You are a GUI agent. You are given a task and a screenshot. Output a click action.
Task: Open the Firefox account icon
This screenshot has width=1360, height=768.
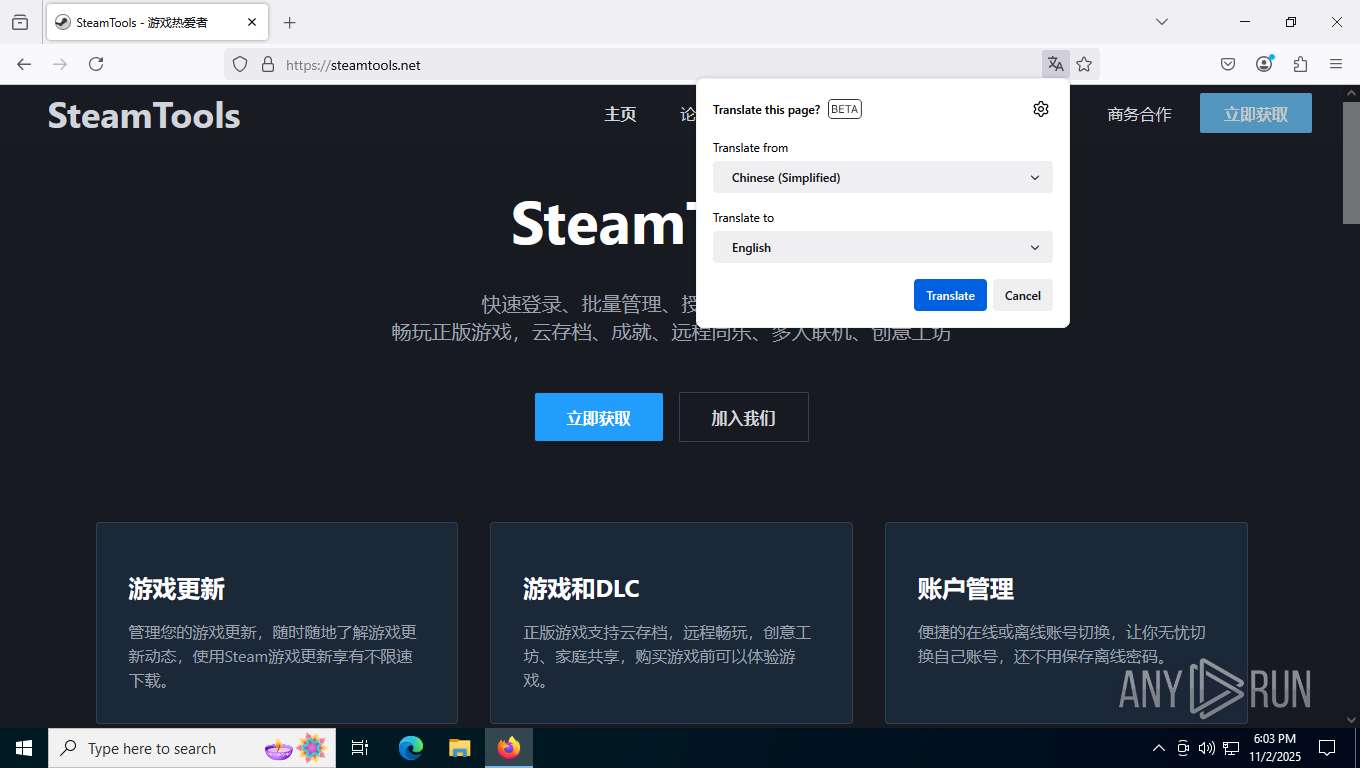click(1264, 64)
